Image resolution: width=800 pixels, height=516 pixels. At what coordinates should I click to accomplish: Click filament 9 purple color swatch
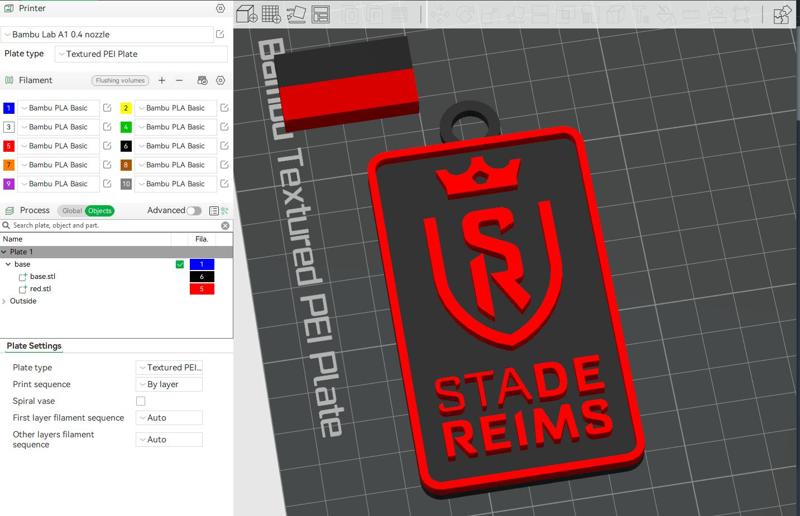click(x=9, y=183)
